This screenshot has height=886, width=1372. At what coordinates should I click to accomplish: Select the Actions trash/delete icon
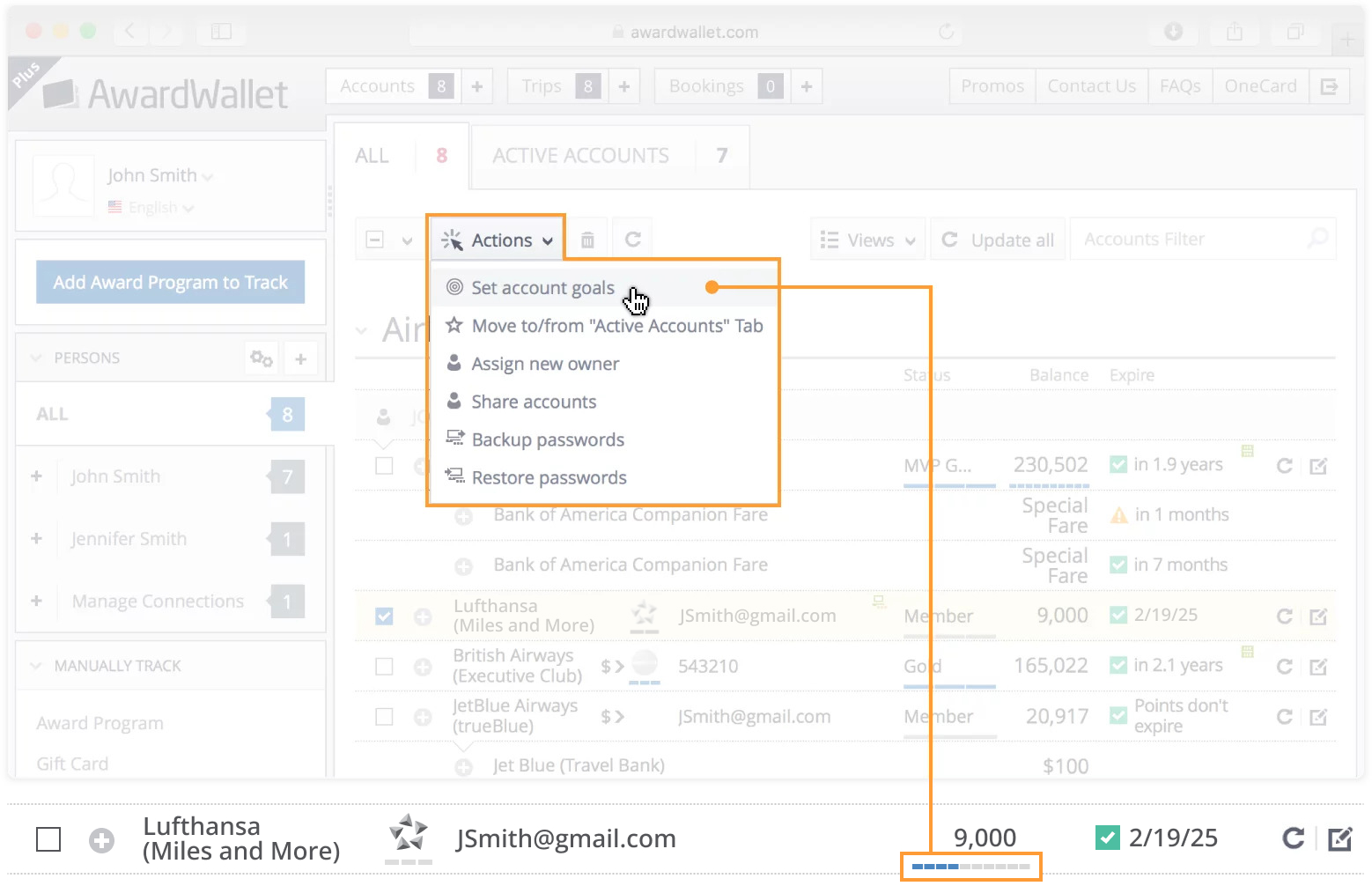click(586, 239)
